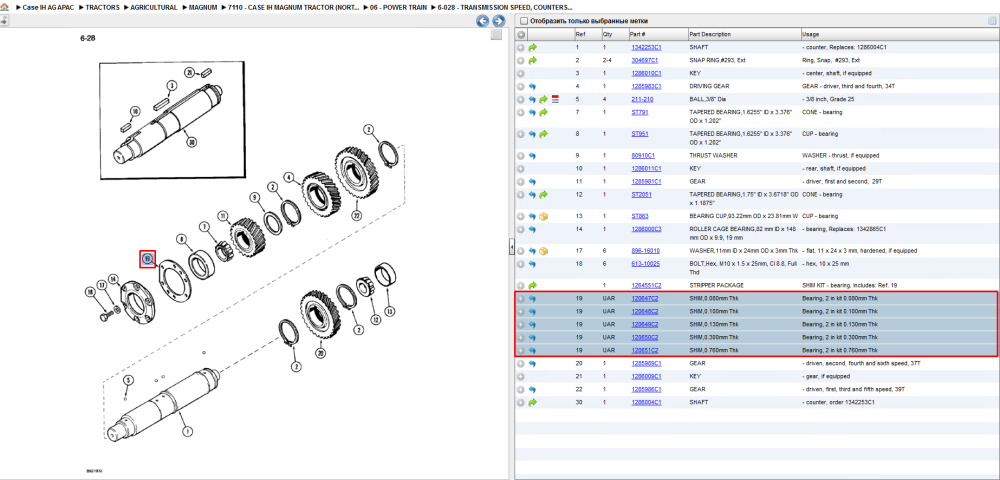Toggle round add button for KEY 1286010C1 row

click(x=521, y=73)
